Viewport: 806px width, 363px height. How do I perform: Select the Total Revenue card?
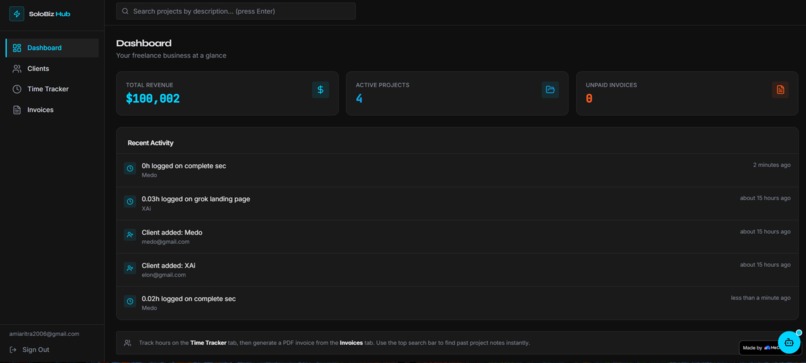coord(228,93)
